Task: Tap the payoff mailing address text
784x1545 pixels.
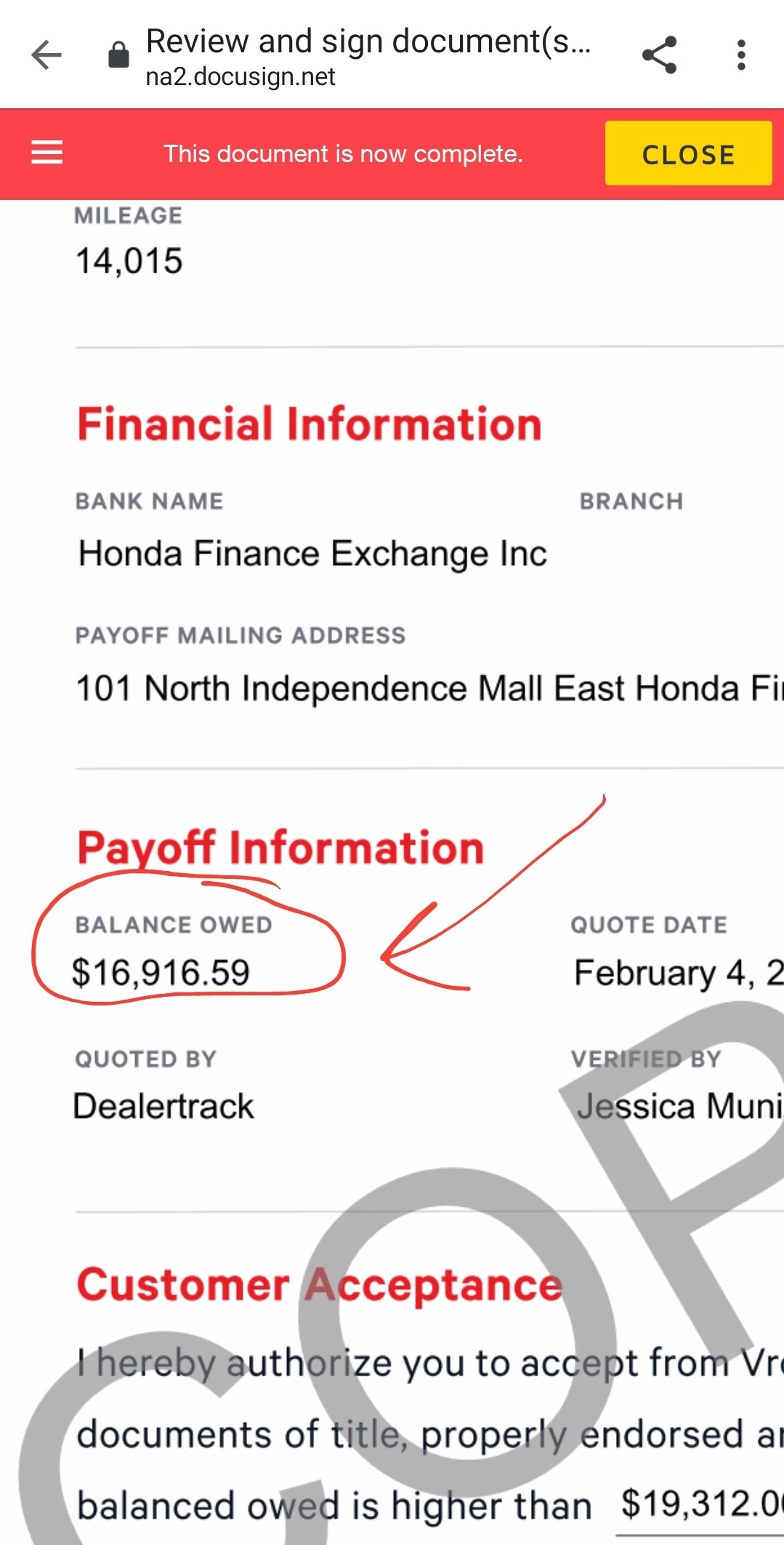Action: pyautogui.click(x=429, y=689)
